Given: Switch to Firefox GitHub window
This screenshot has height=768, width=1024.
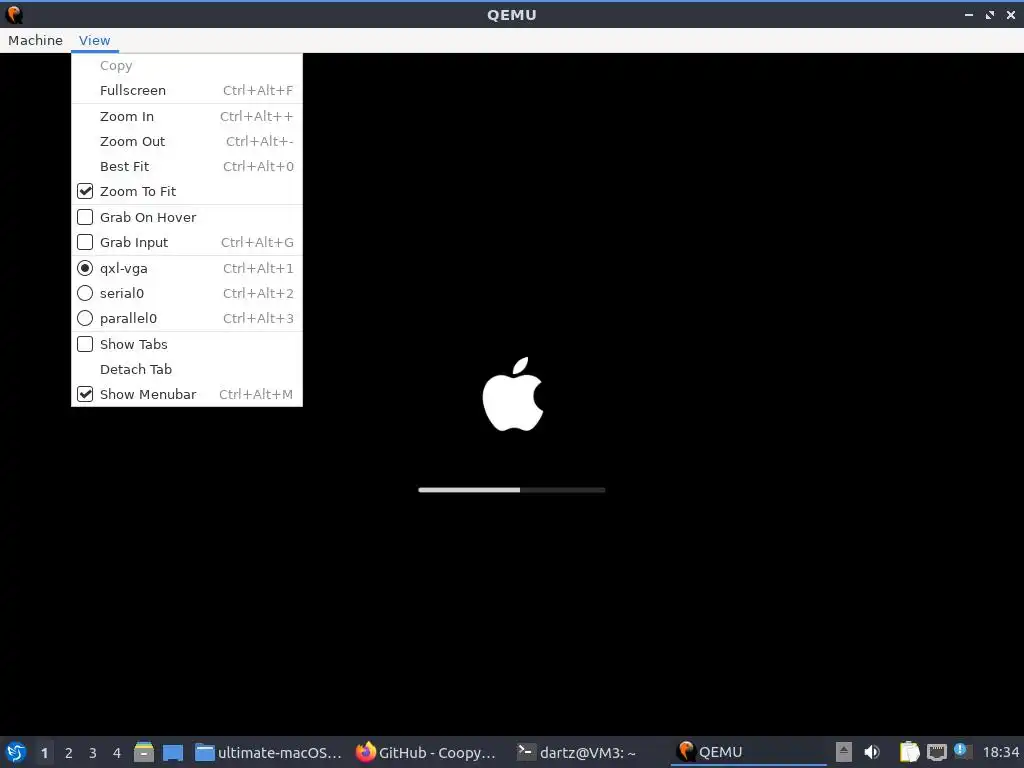Looking at the screenshot, I should click(x=426, y=752).
